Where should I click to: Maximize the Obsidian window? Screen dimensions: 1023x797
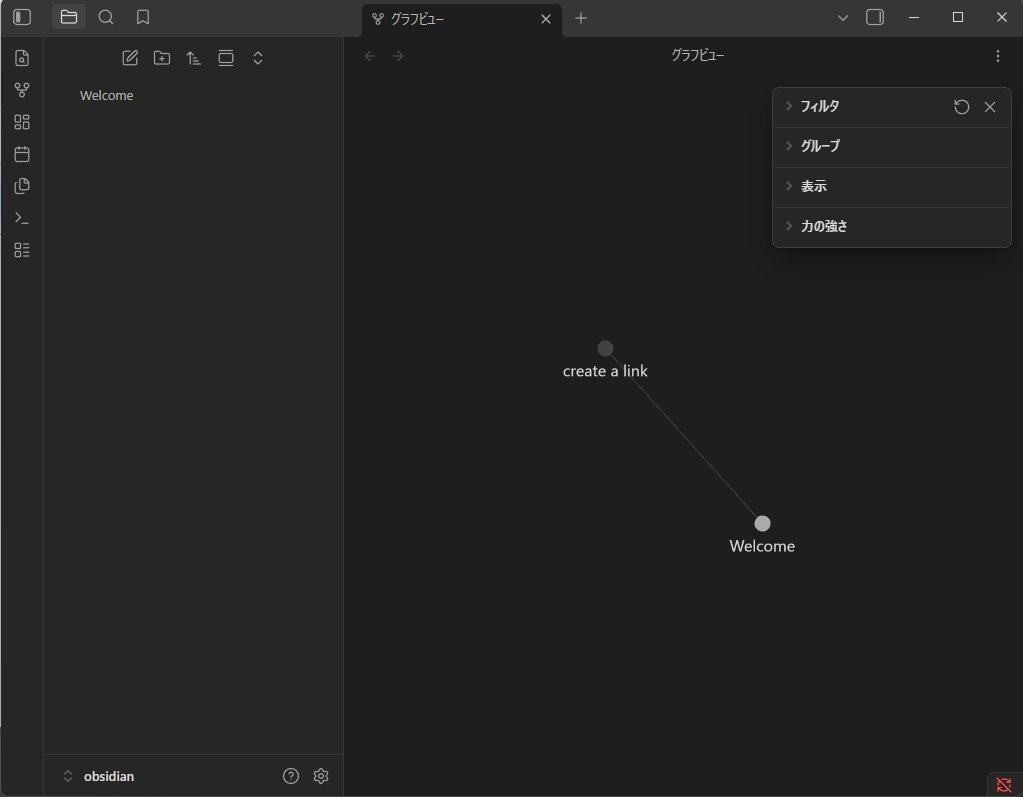958,18
